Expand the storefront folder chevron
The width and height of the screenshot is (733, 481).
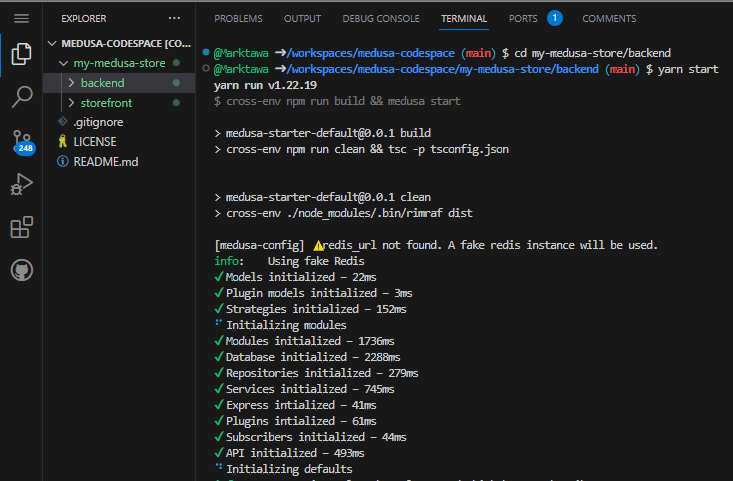[72, 102]
